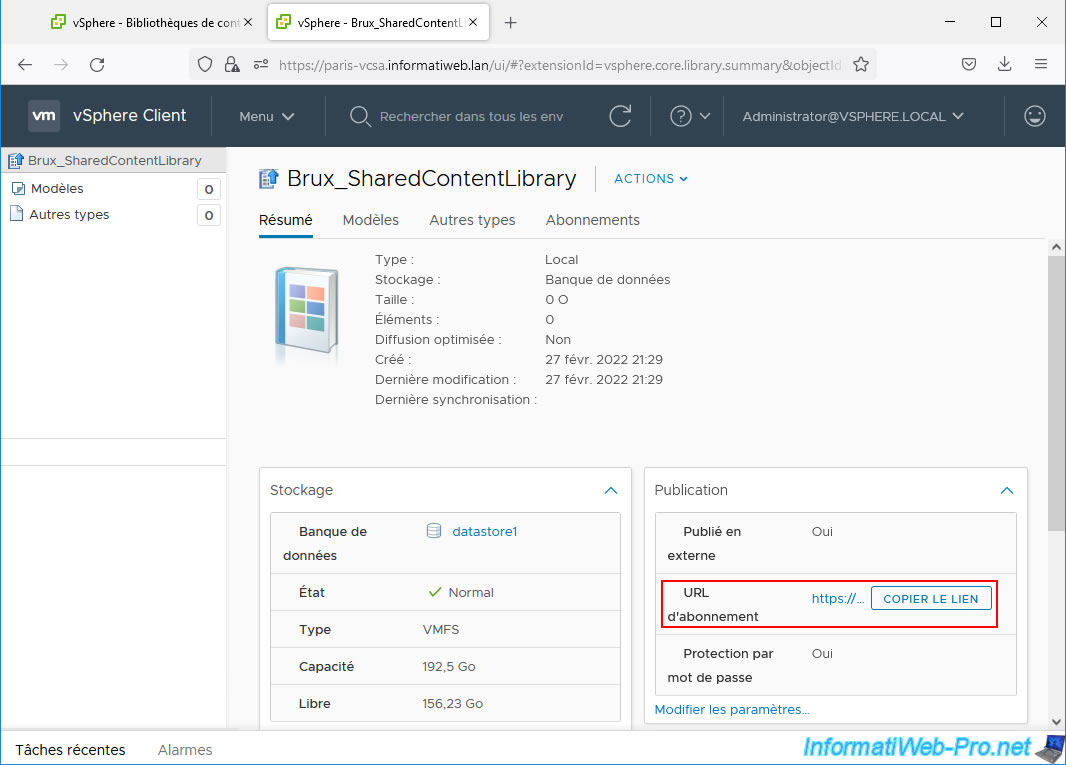The width and height of the screenshot is (1066, 765).
Task: Click the Modifier les paramètres link
Action: tap(732, 709)
